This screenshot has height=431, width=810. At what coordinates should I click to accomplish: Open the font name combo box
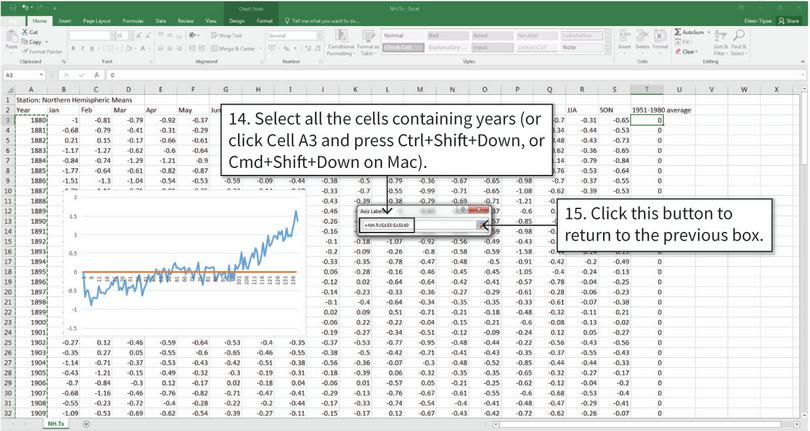91,36
